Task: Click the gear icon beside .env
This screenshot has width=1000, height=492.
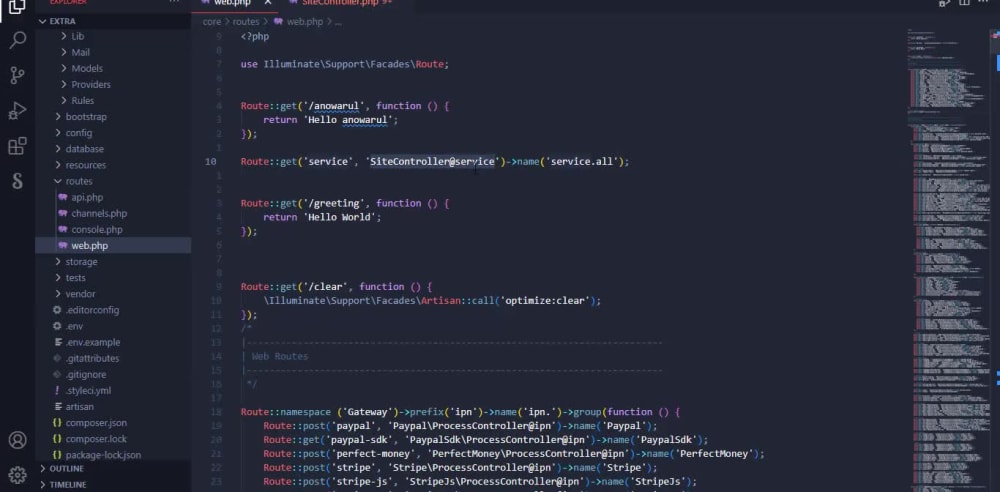Action: coord(57,326)
